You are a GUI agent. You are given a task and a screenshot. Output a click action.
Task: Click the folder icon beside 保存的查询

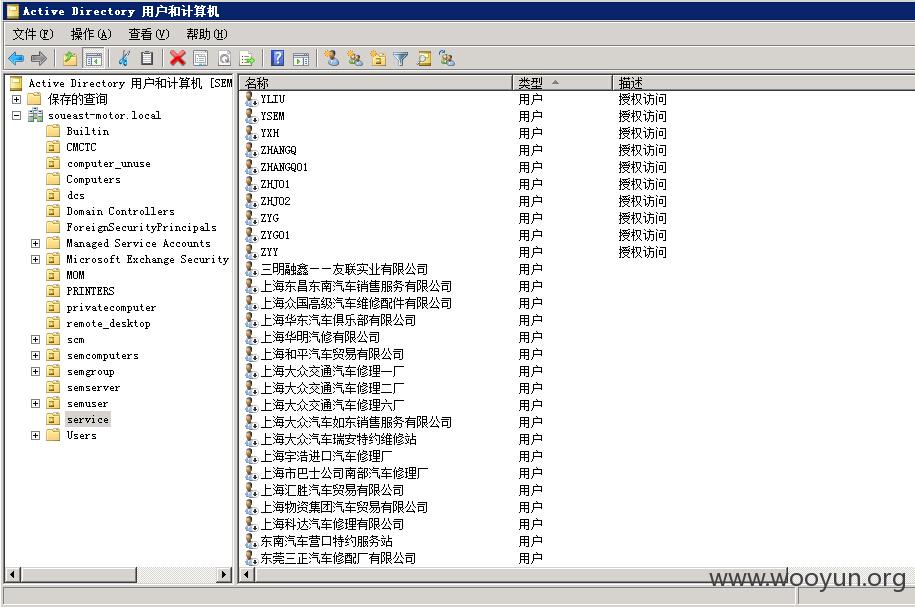pyautogui.click(x=34, y=99)
